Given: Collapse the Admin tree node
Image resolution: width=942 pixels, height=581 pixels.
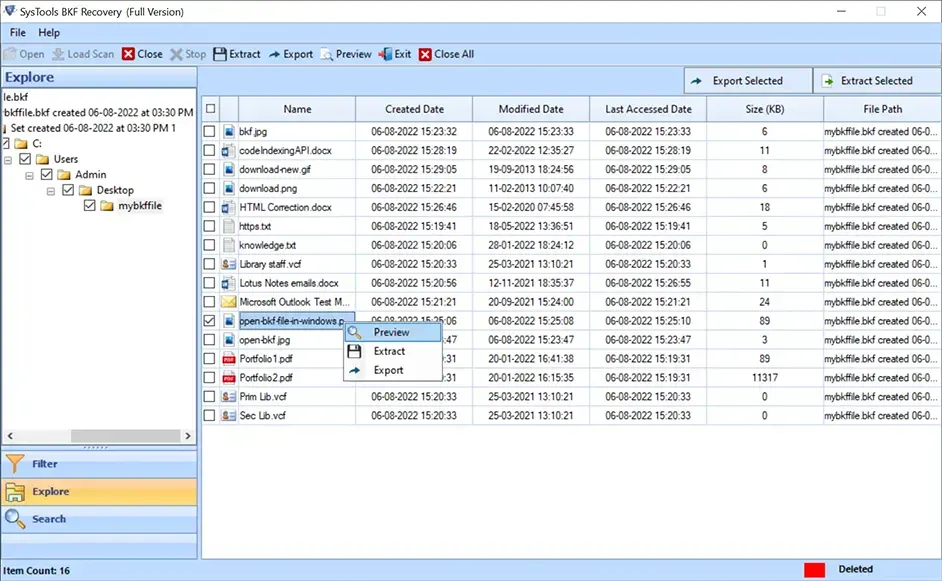Looking at the screenshot, I should 29,176.
